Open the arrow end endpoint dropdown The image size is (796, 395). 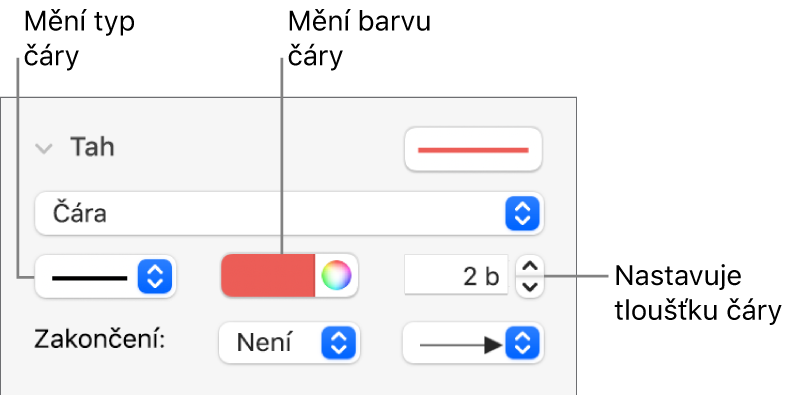click(473, 343)
